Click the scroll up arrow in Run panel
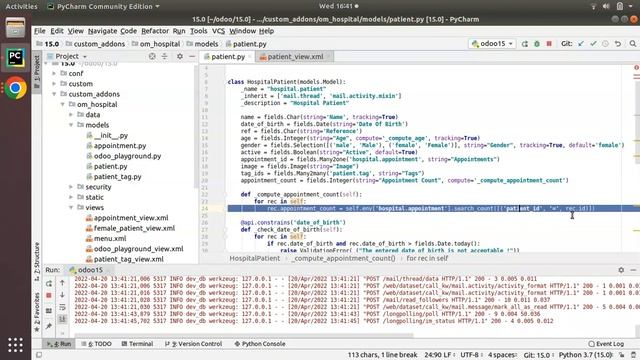Screen dimensions: 640x360 pyautogui.click(x=62, y=282)
